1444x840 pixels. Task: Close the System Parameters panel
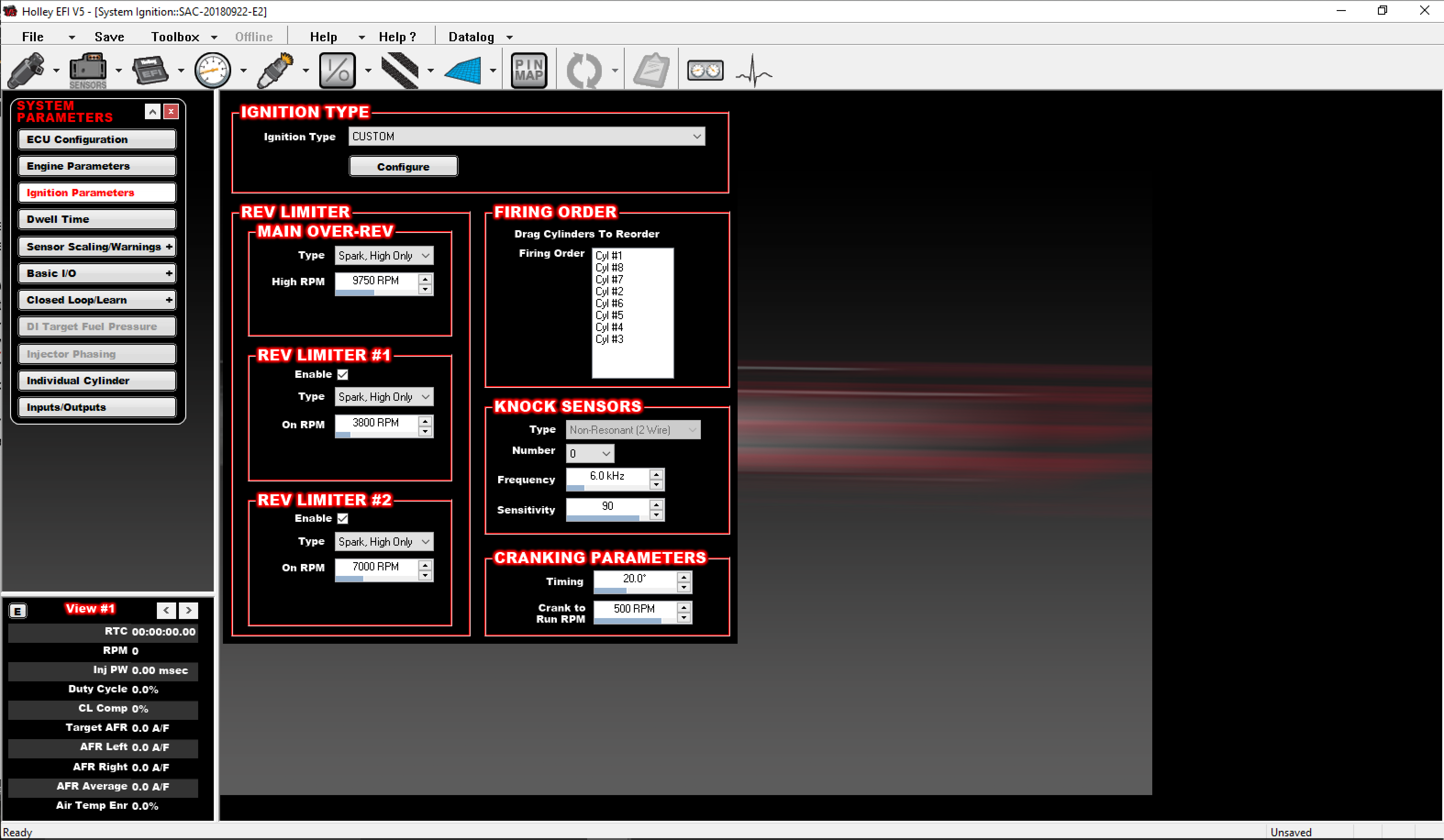(171, 112)
